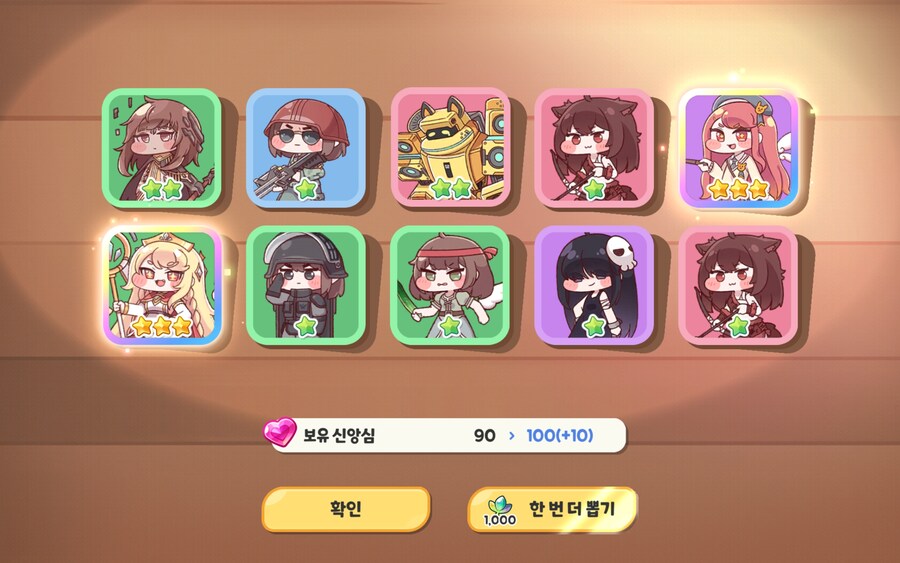Select the red headband winged girl card
The image size is (900, 563).
click(451, 285)
